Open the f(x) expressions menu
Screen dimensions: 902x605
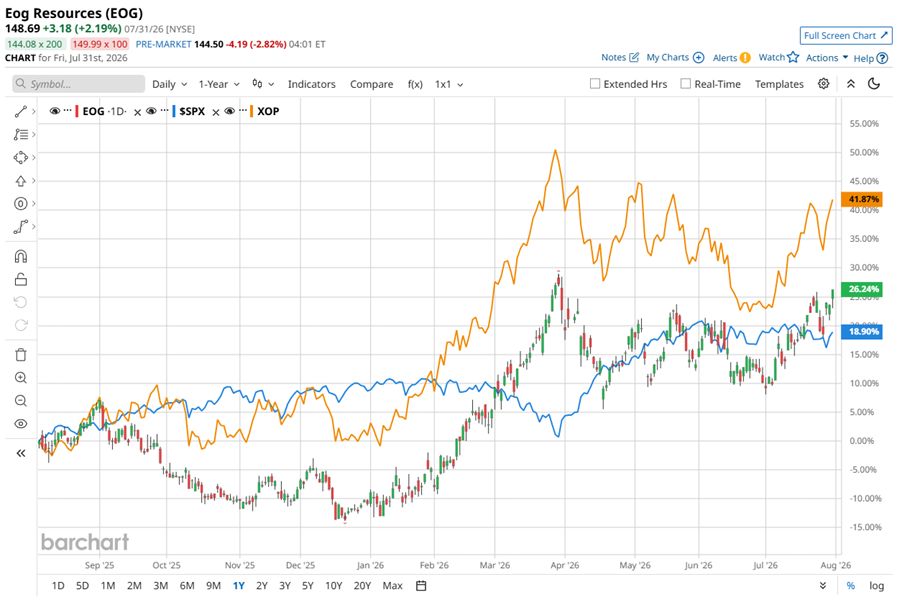pyautogui.click(x=415, y=84)
